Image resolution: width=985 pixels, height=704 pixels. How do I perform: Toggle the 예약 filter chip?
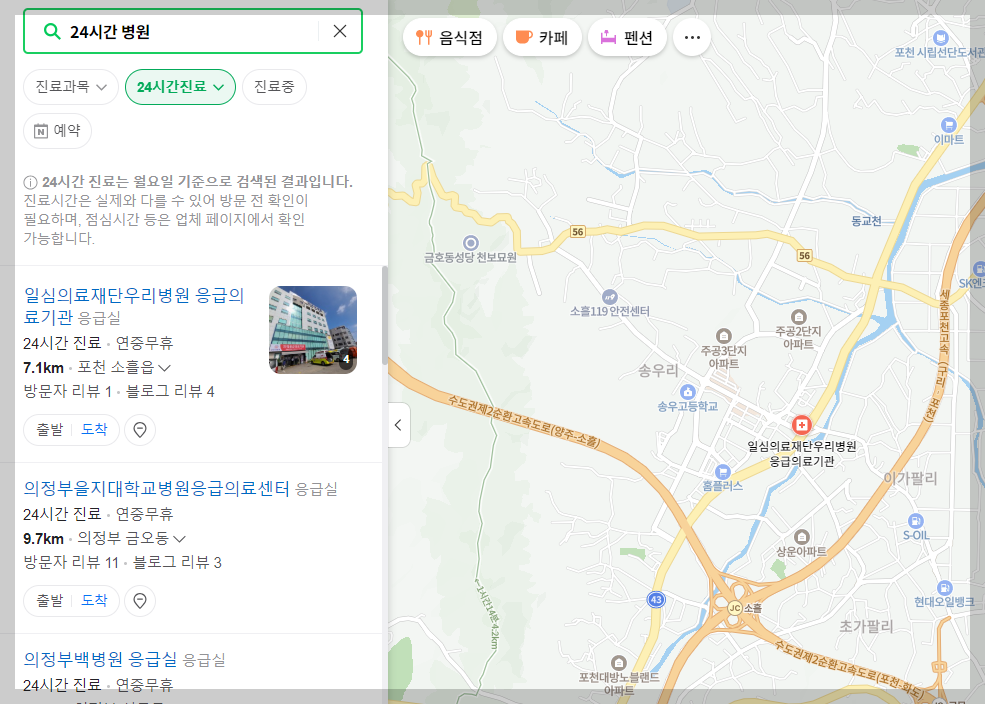coord(57,131)
